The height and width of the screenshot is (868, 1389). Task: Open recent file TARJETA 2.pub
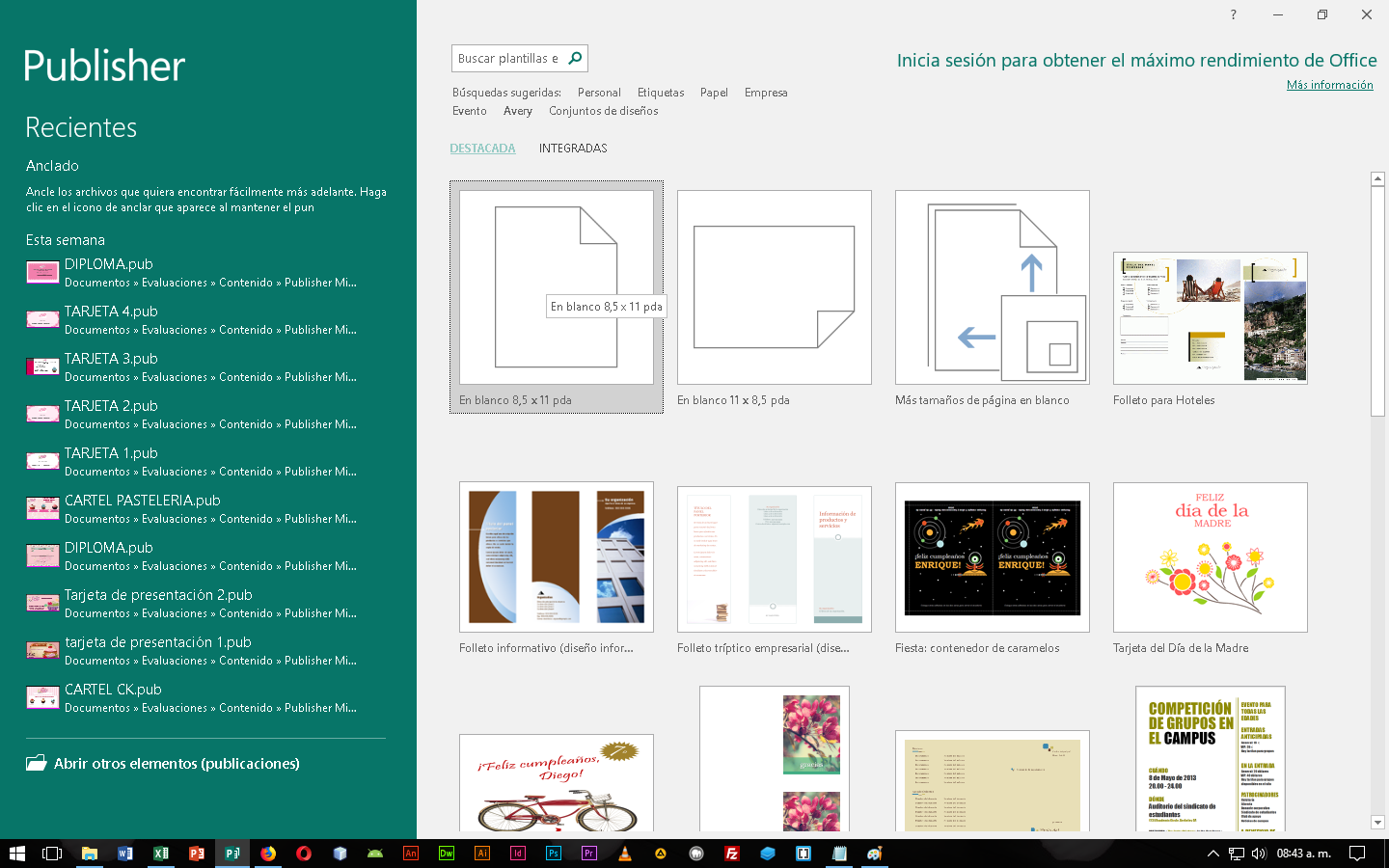(205, 414)
